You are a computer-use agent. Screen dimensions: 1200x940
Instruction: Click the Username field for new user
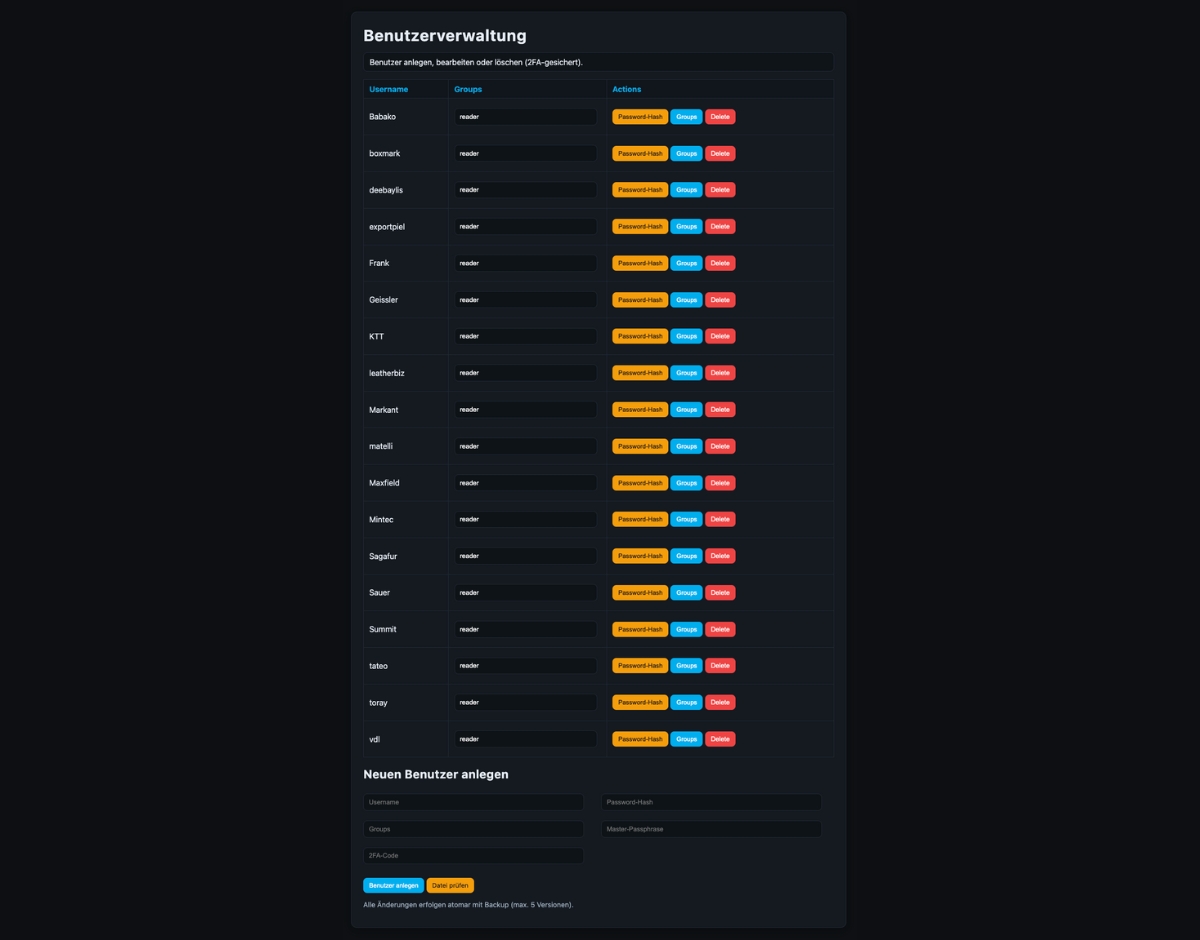tap(473, 802)
